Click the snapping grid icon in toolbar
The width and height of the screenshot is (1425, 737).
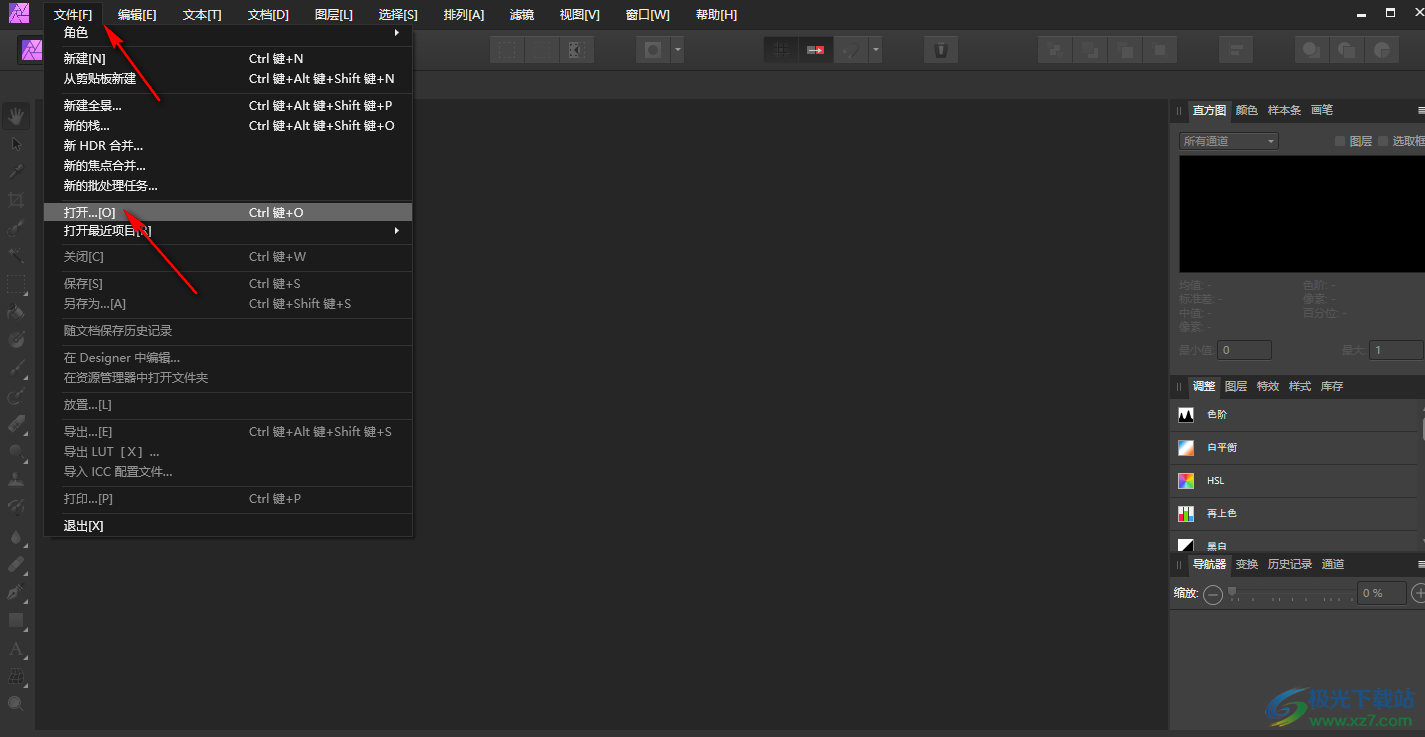point(782,49)
